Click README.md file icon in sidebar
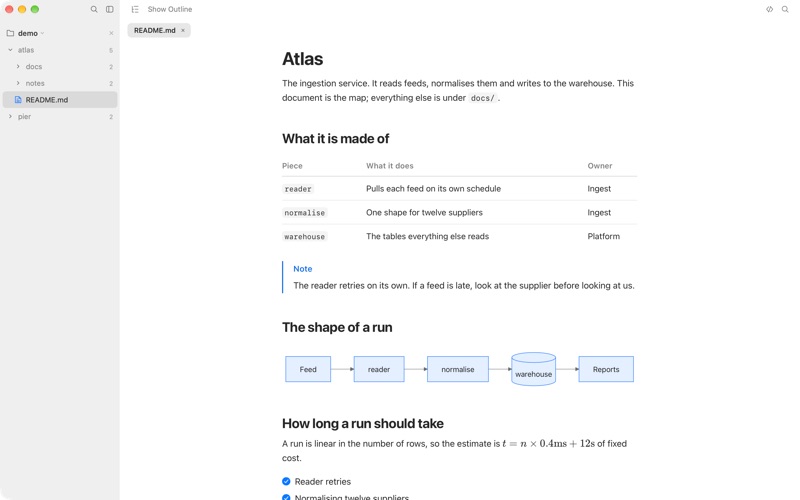Image resolution: width=800 pixels, height=500 pixels. point(18,100)
